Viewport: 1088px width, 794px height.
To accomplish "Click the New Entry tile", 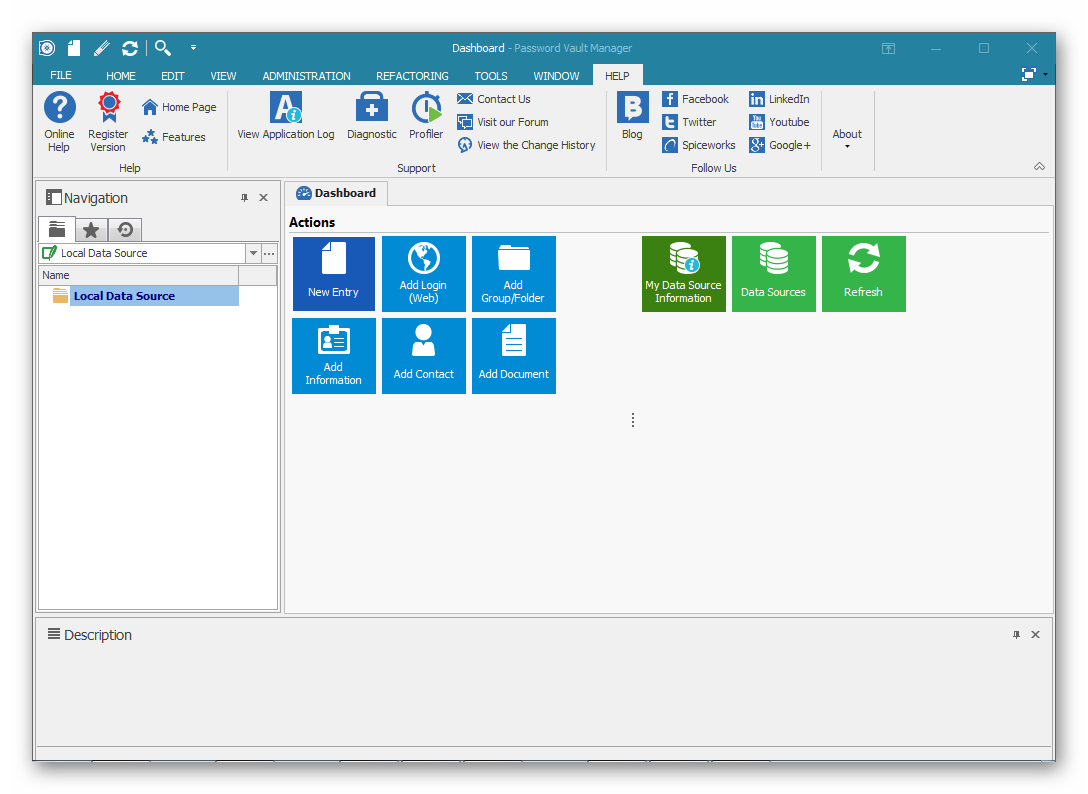I will [334, 273].
